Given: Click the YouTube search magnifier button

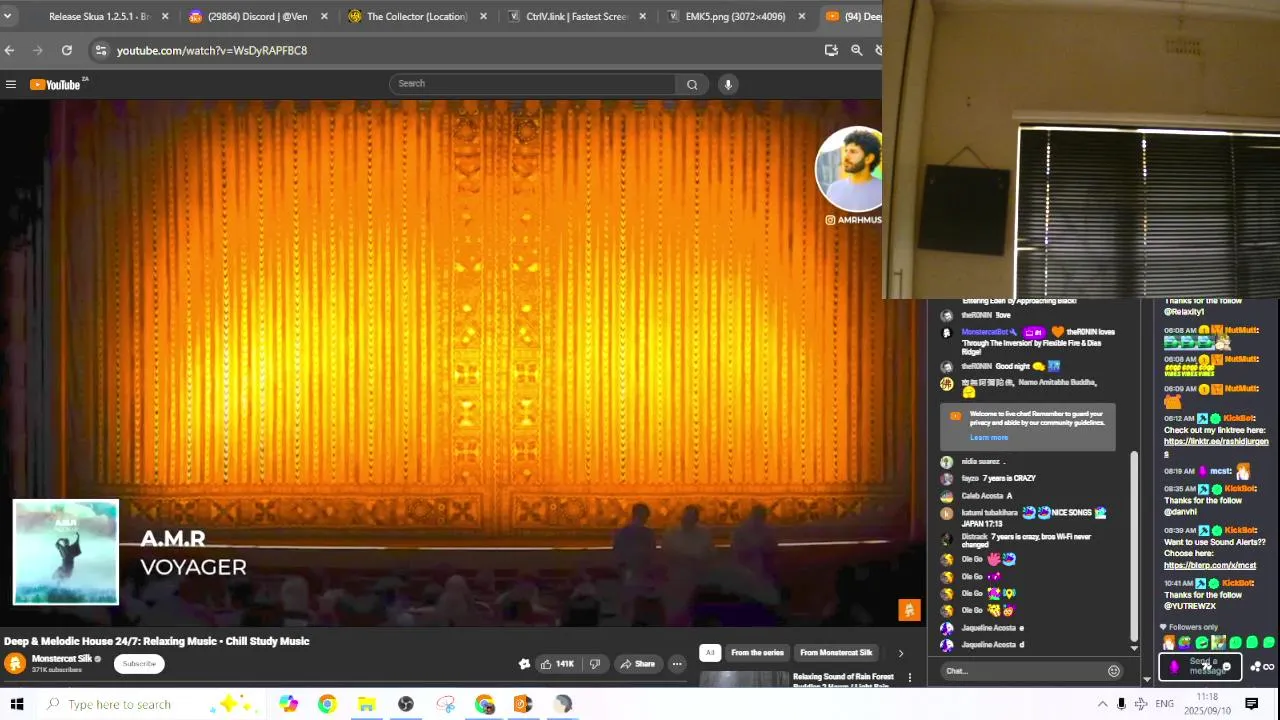Looking at the screenshot, I should (x=692, y=84).
